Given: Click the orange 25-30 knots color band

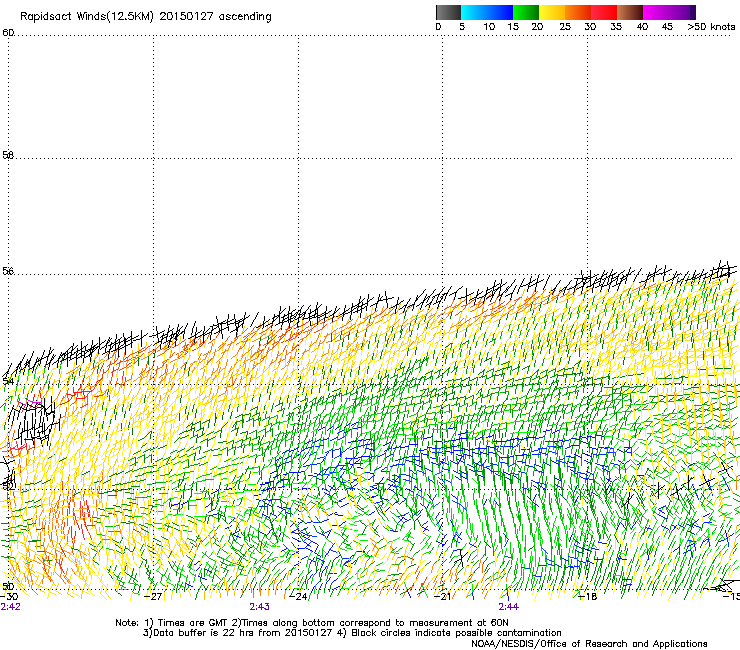Looking at the screenshot, I should pos(578,12).
